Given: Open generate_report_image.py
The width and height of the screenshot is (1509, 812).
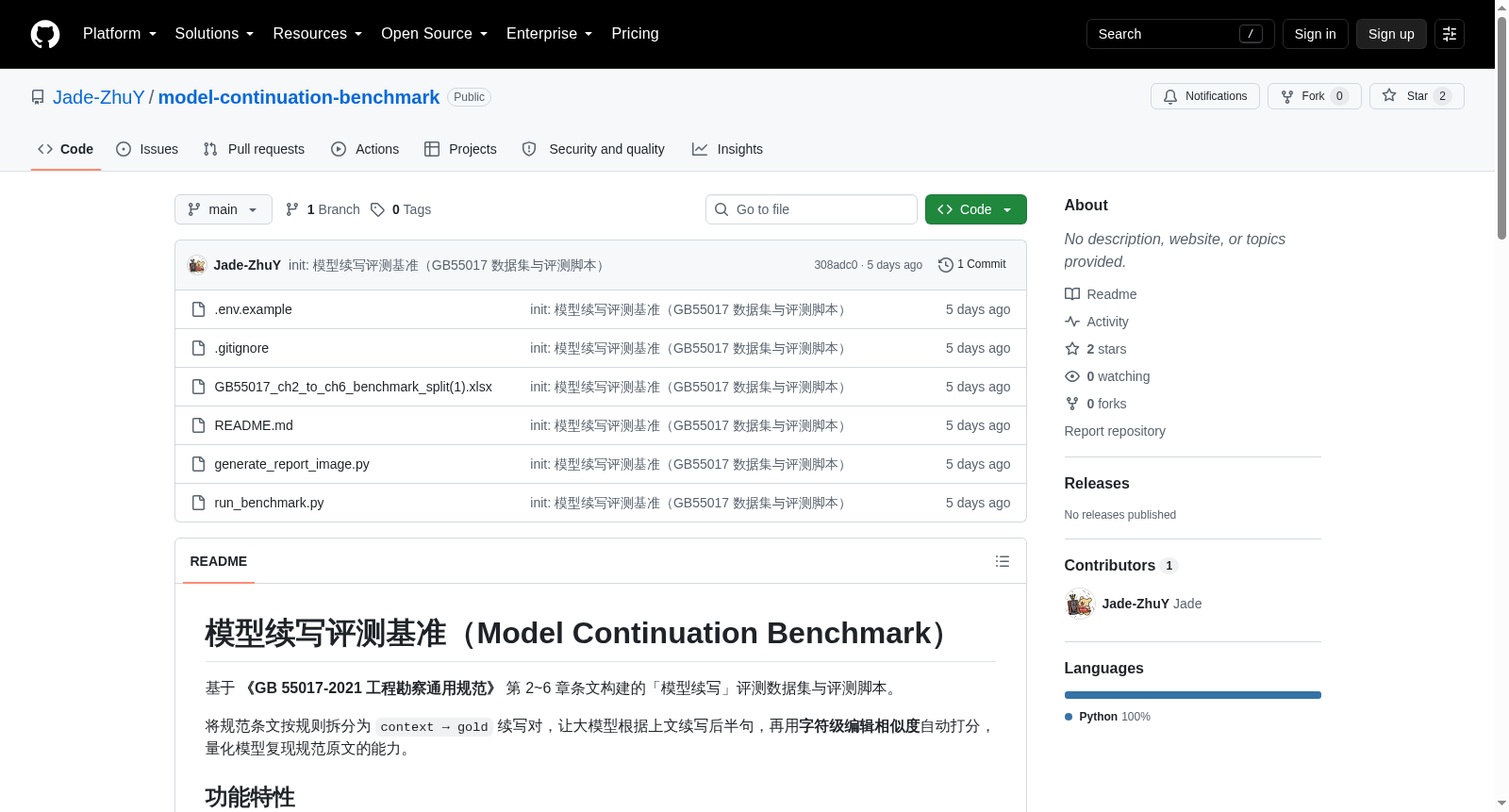Looking at the screenshot, I should [x=291, y=464].
